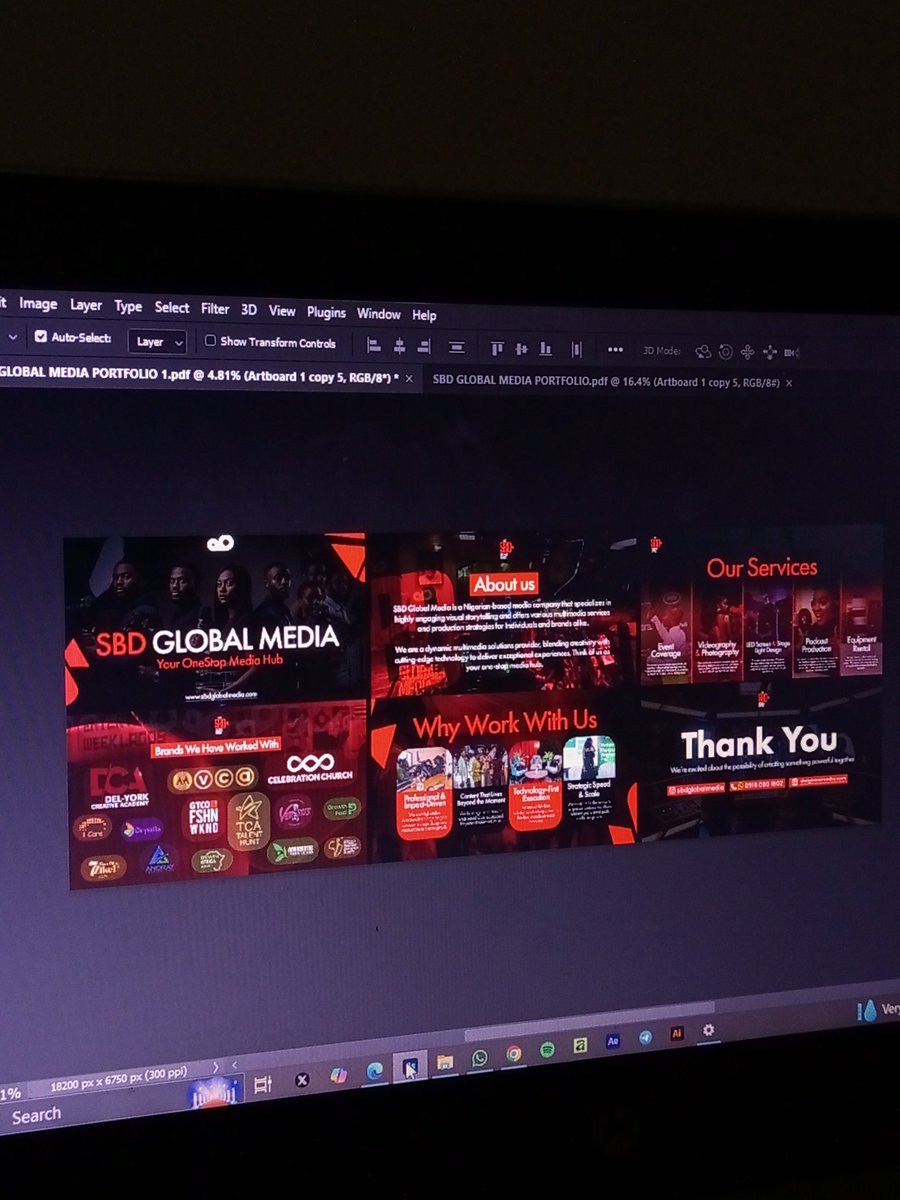Open the Plugins menu

pyautogui.click(x=326, y=312)
